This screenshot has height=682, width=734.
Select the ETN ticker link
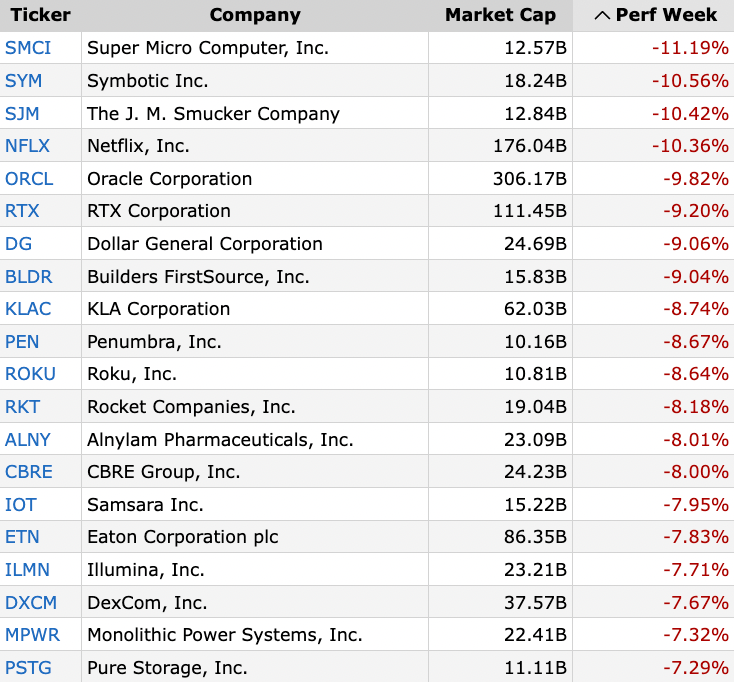pos(22,537)
